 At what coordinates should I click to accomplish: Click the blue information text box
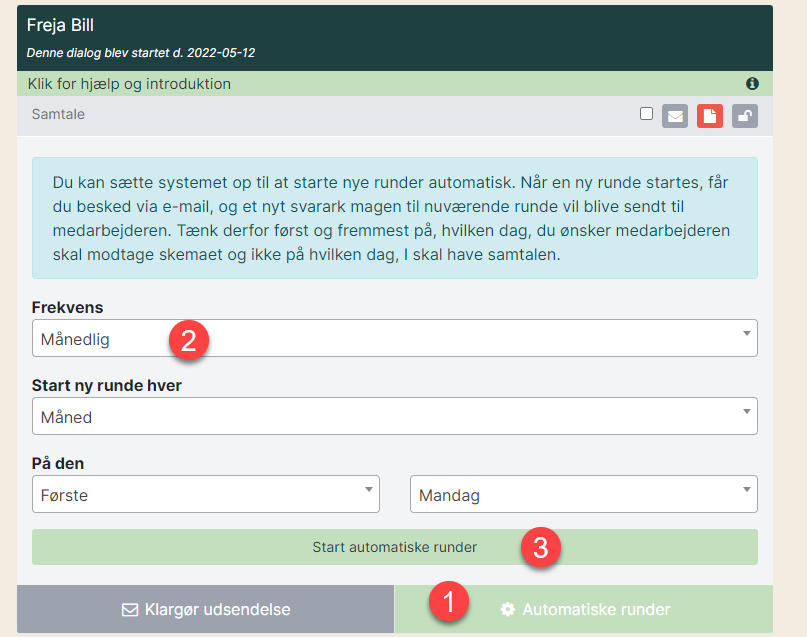pyautogui.click(x=394, y=217)
